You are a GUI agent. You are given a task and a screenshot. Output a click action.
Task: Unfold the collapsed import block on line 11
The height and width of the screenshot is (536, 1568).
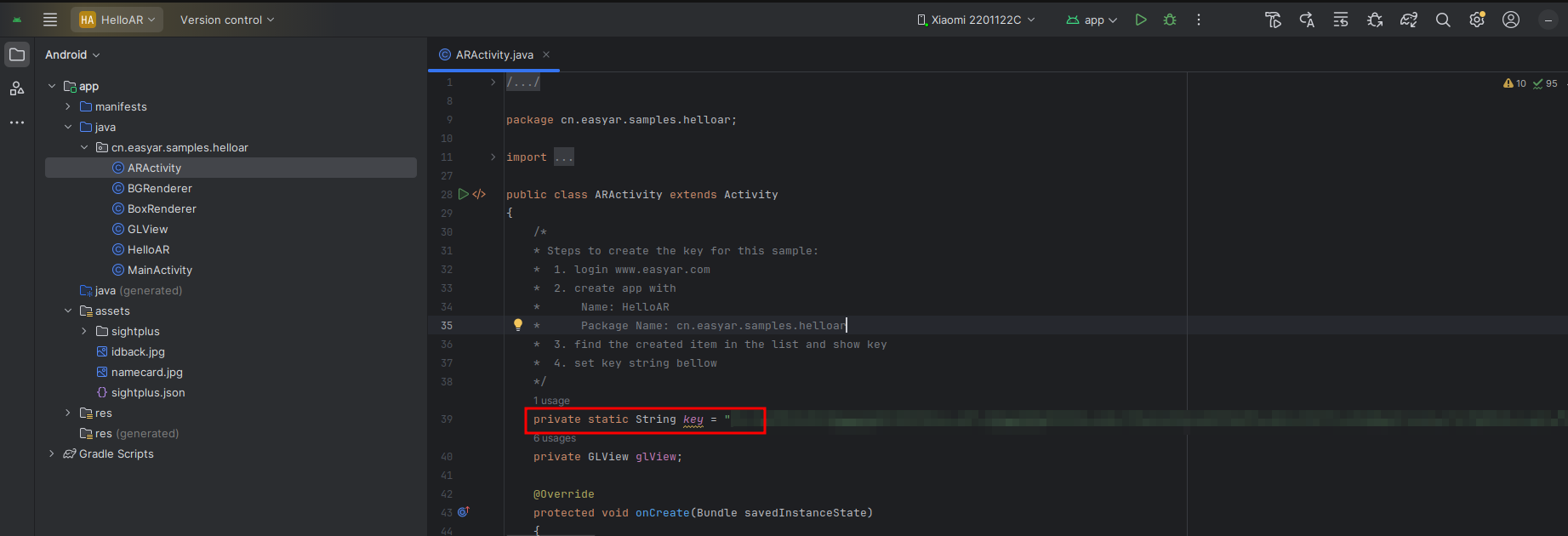[x=493, y=157]
